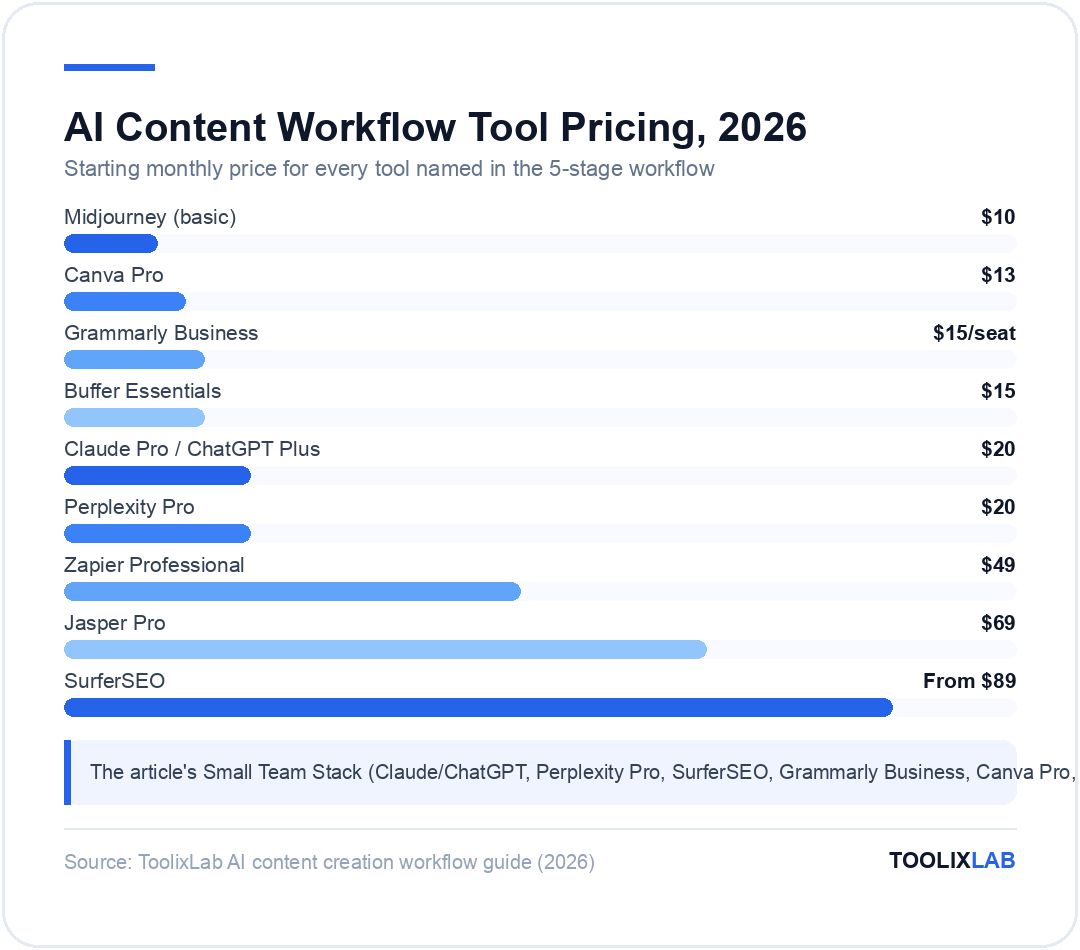Select the 'Canva Pro' label

click(x=114, y=275)
